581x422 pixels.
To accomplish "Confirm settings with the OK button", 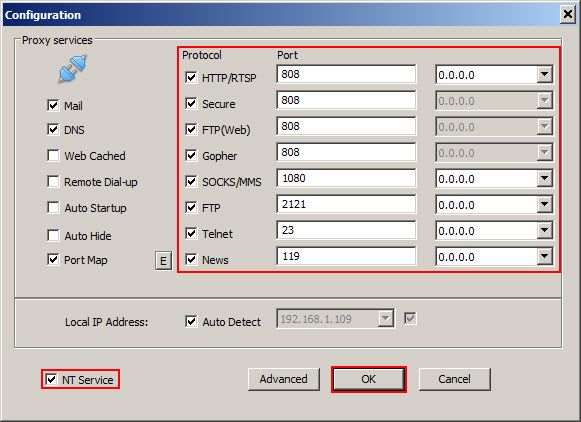I will coord(369,379).
